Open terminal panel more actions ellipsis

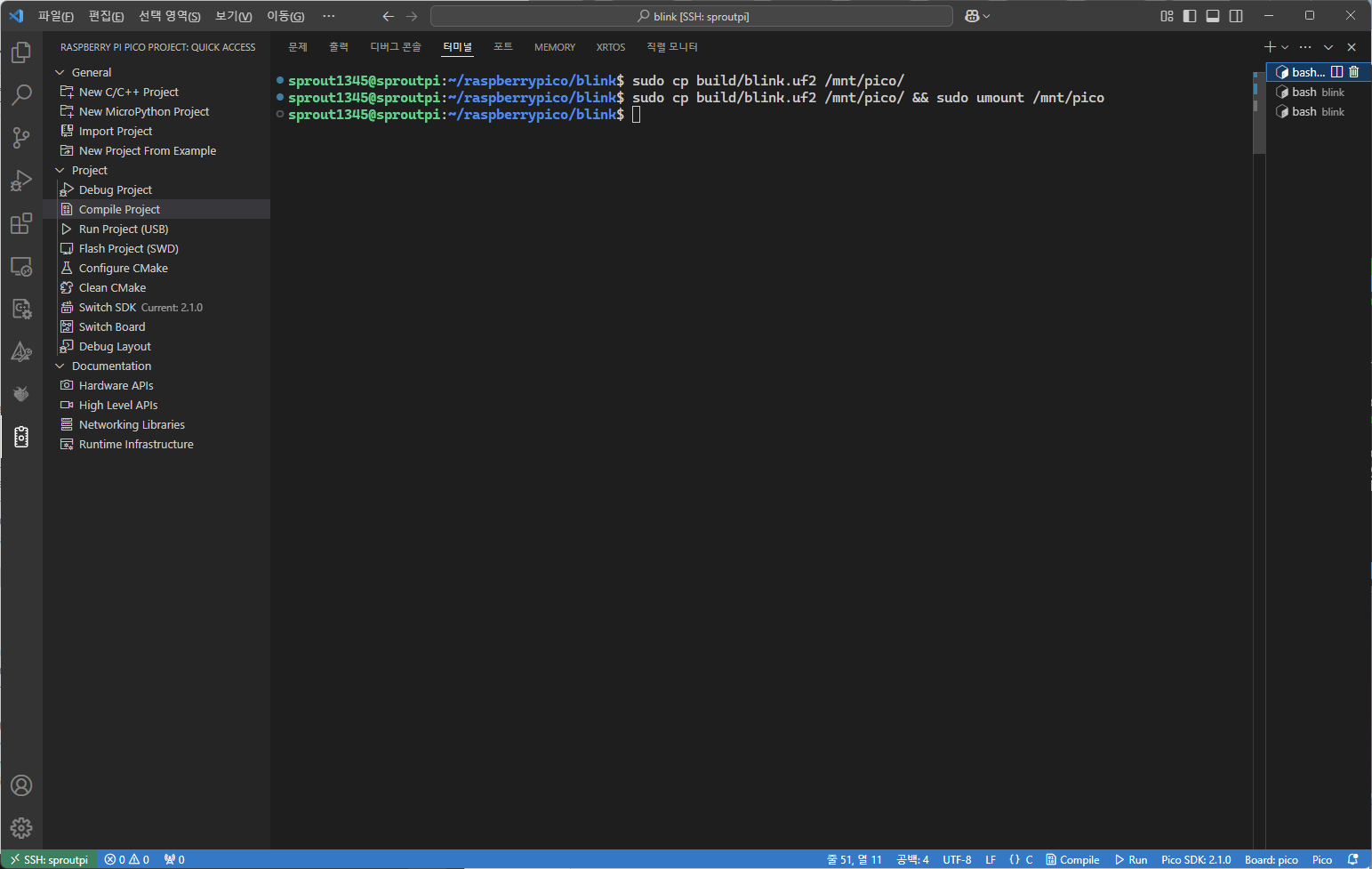click(x=1305, y=47)
